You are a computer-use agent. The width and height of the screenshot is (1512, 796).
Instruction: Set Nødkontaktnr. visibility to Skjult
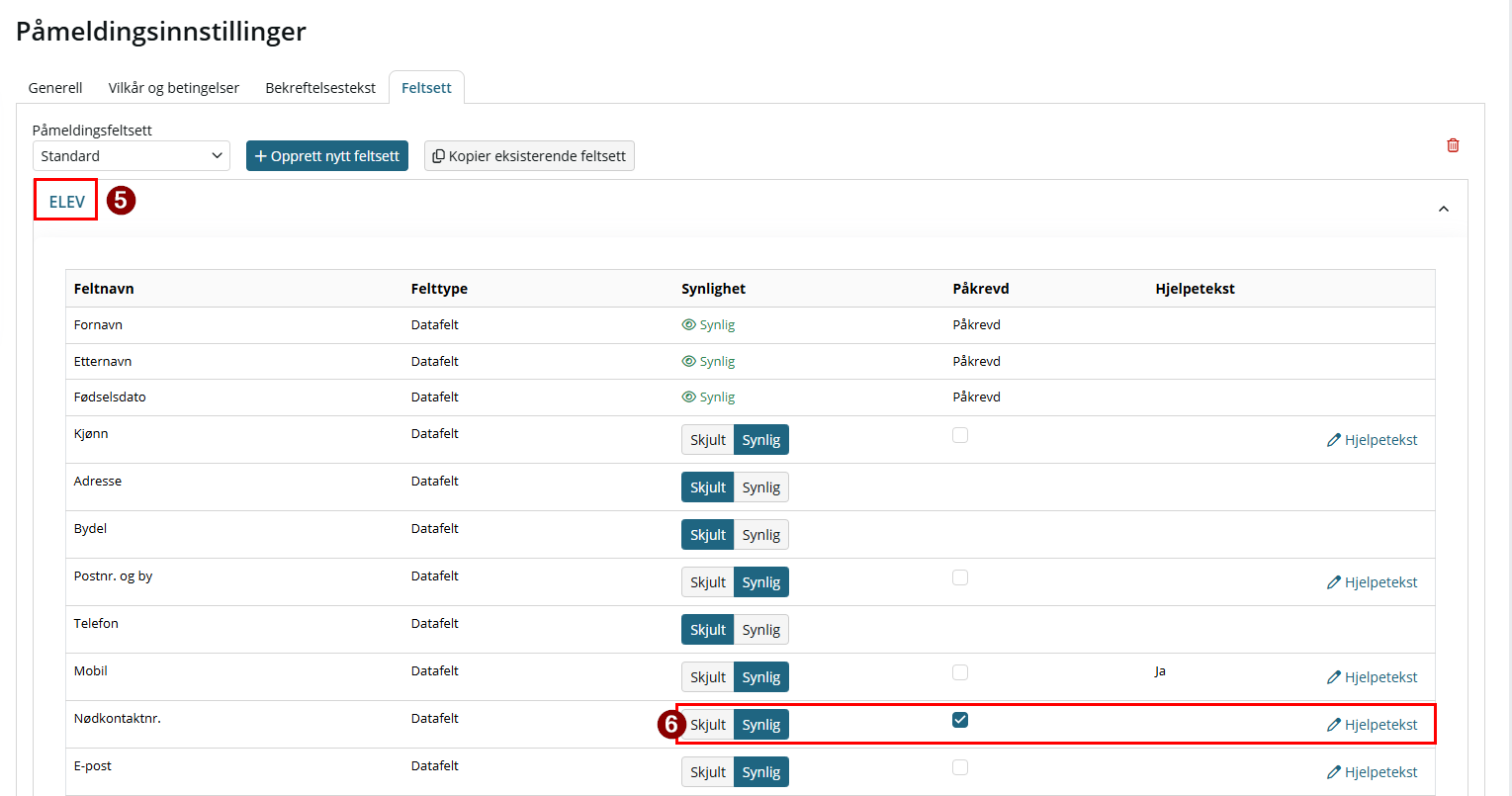(x=708, y=725)
